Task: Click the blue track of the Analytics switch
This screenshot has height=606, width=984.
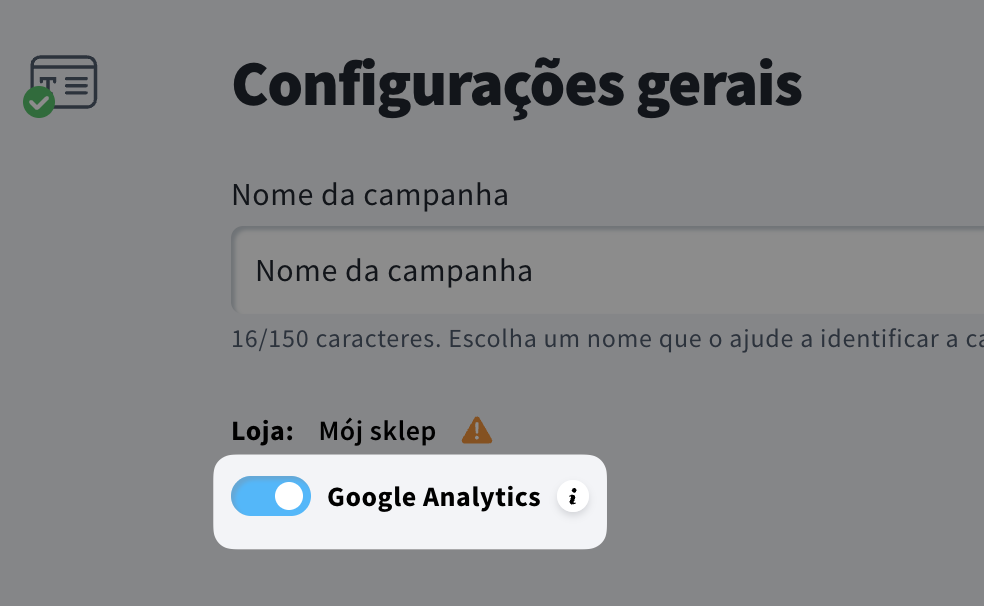Action: point(250,496)
